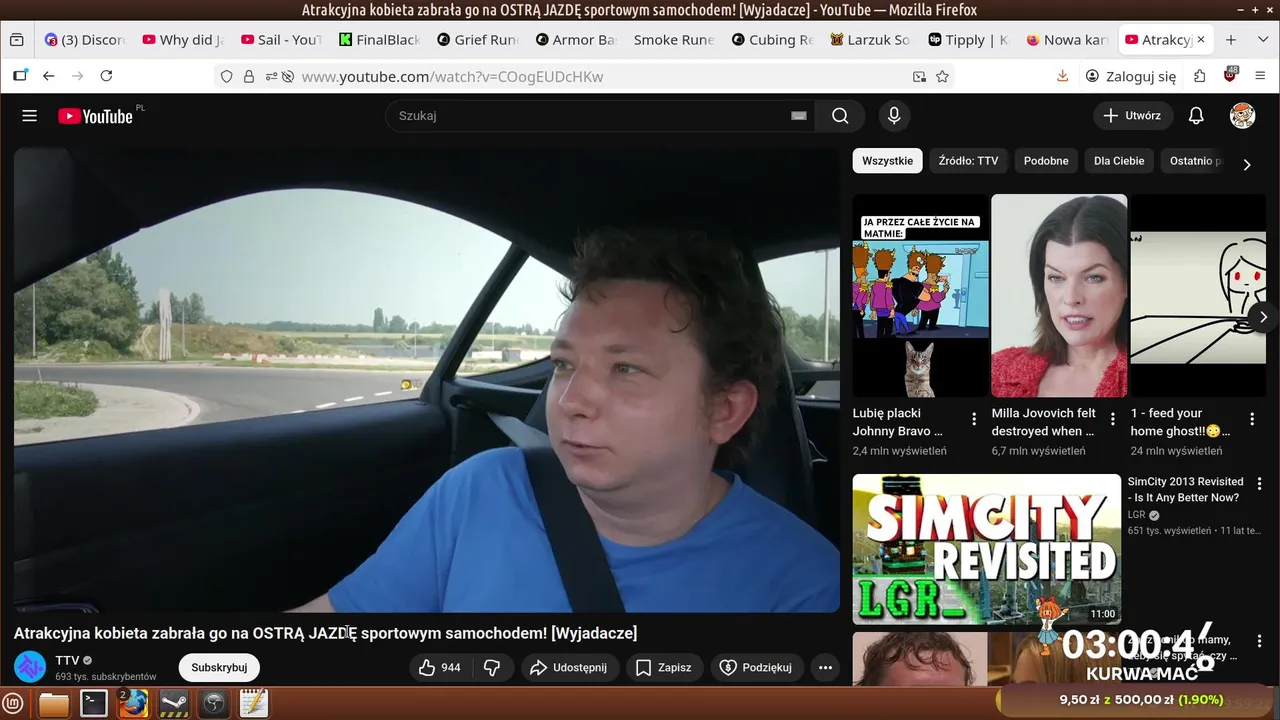Open Firefox extensions puzzle icon
Screen dimensions: 1280x720
coord(1200,76)
